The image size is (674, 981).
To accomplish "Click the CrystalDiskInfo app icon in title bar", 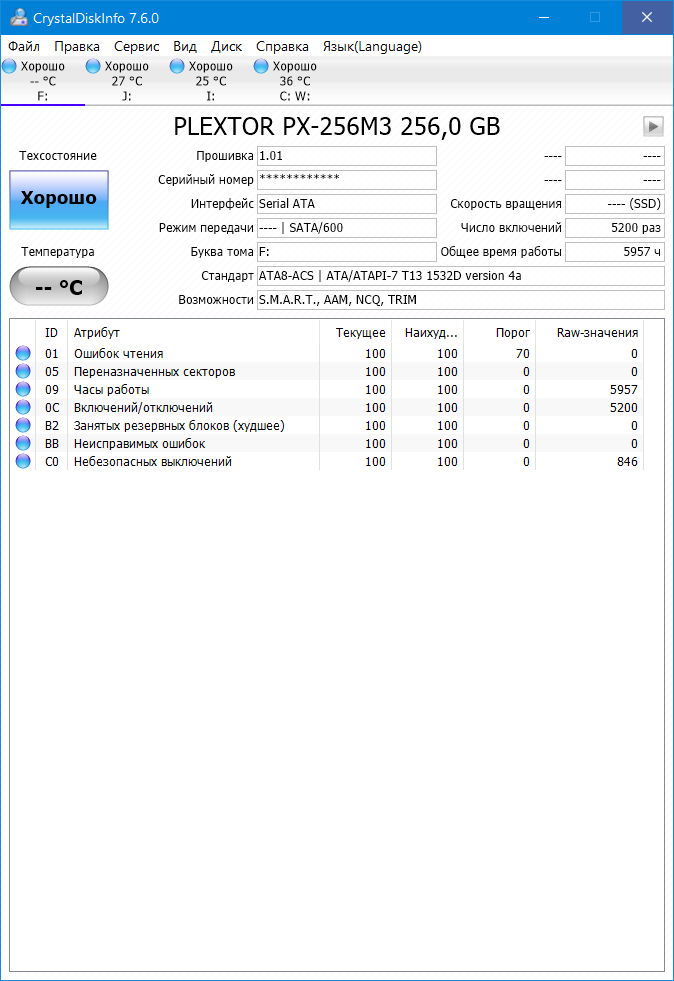I will 18,18.
